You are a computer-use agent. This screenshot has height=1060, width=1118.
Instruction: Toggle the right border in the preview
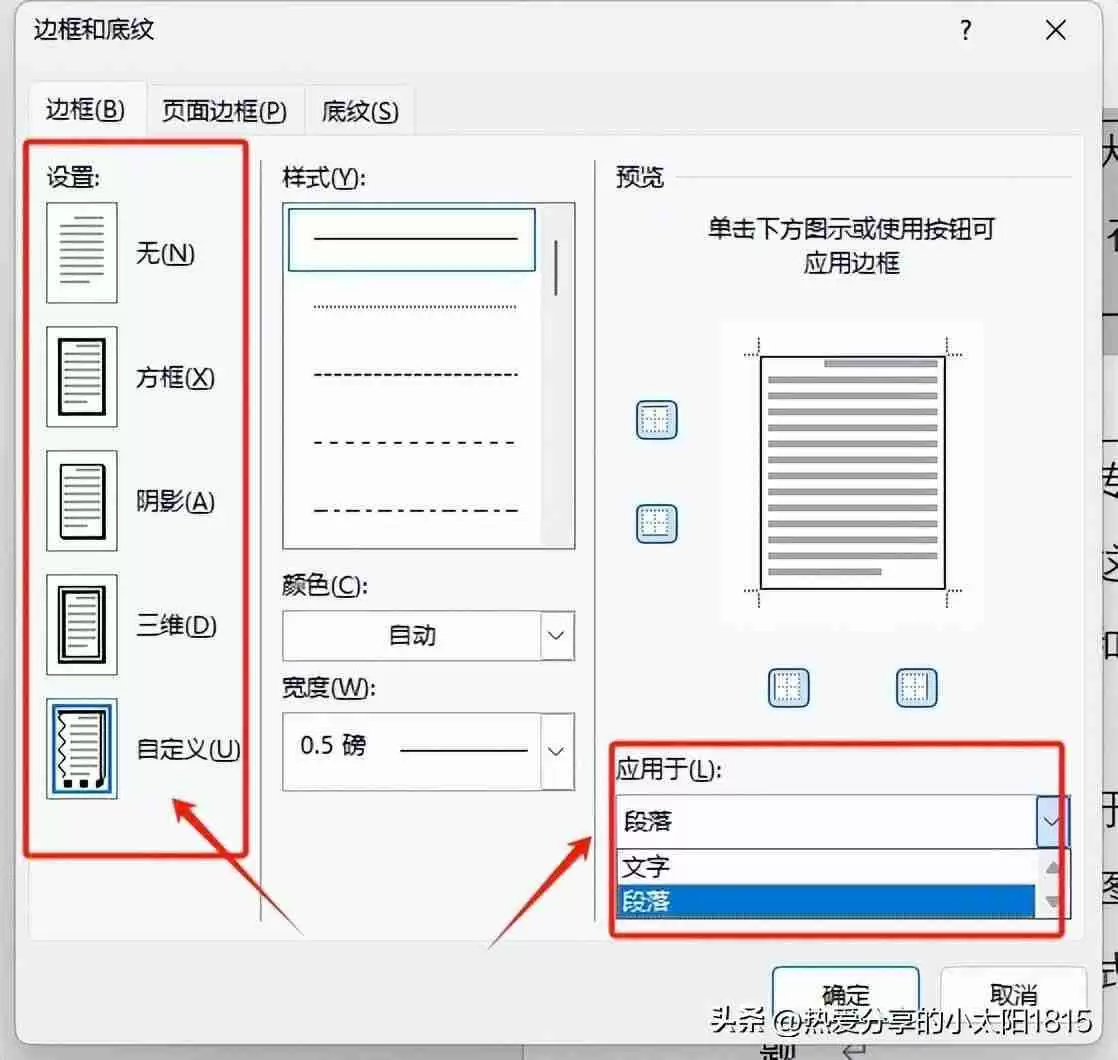click(919, 687)
